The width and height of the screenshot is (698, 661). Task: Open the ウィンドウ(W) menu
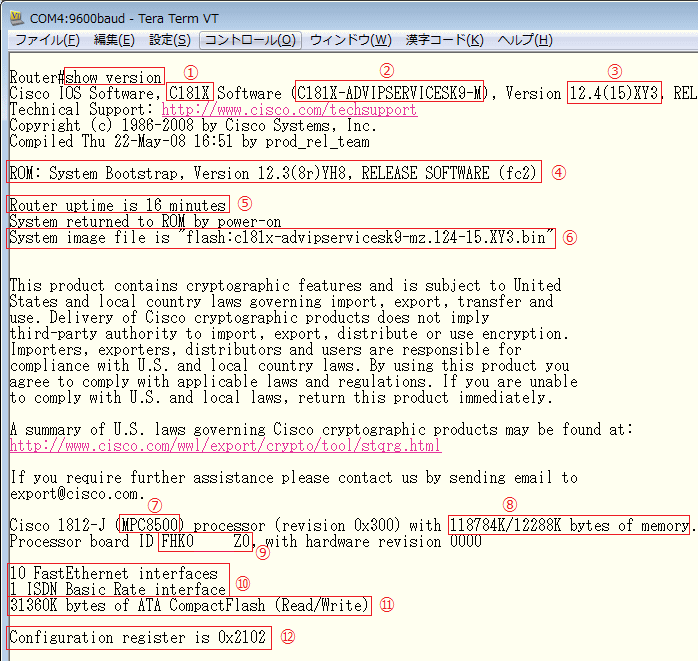(350, 40)
